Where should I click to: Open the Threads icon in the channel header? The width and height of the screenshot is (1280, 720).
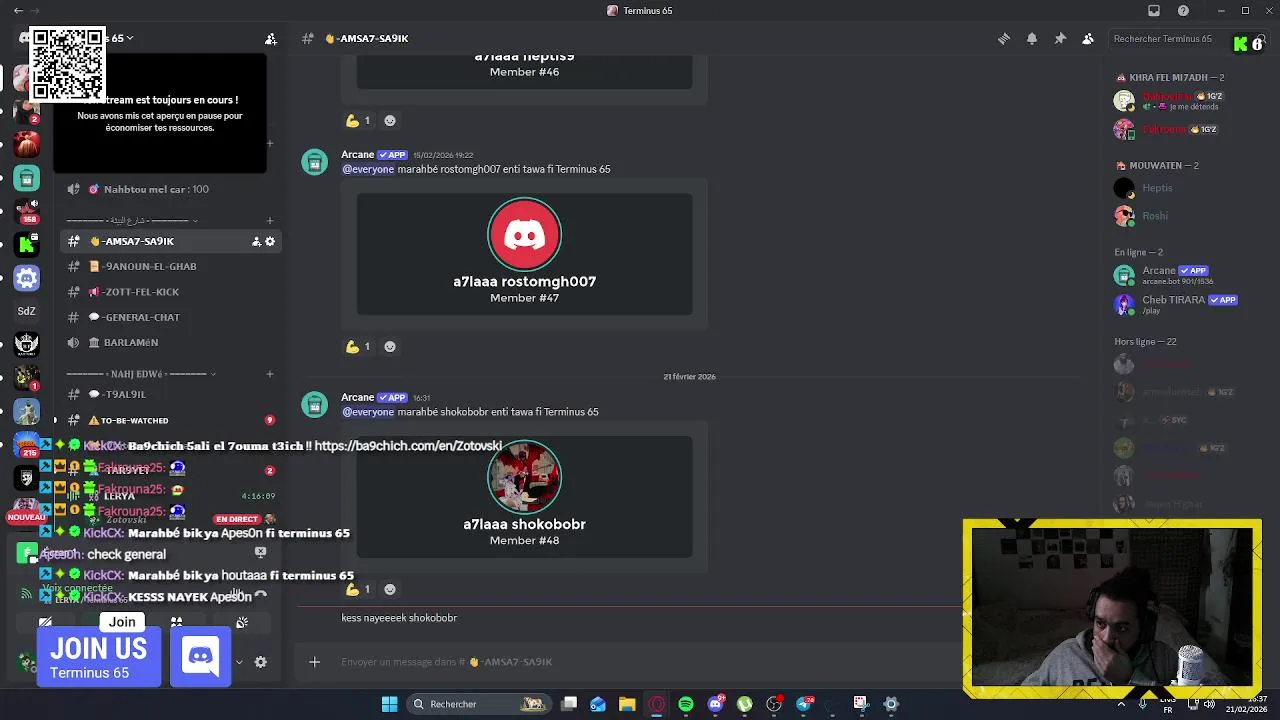[1004, 39]
